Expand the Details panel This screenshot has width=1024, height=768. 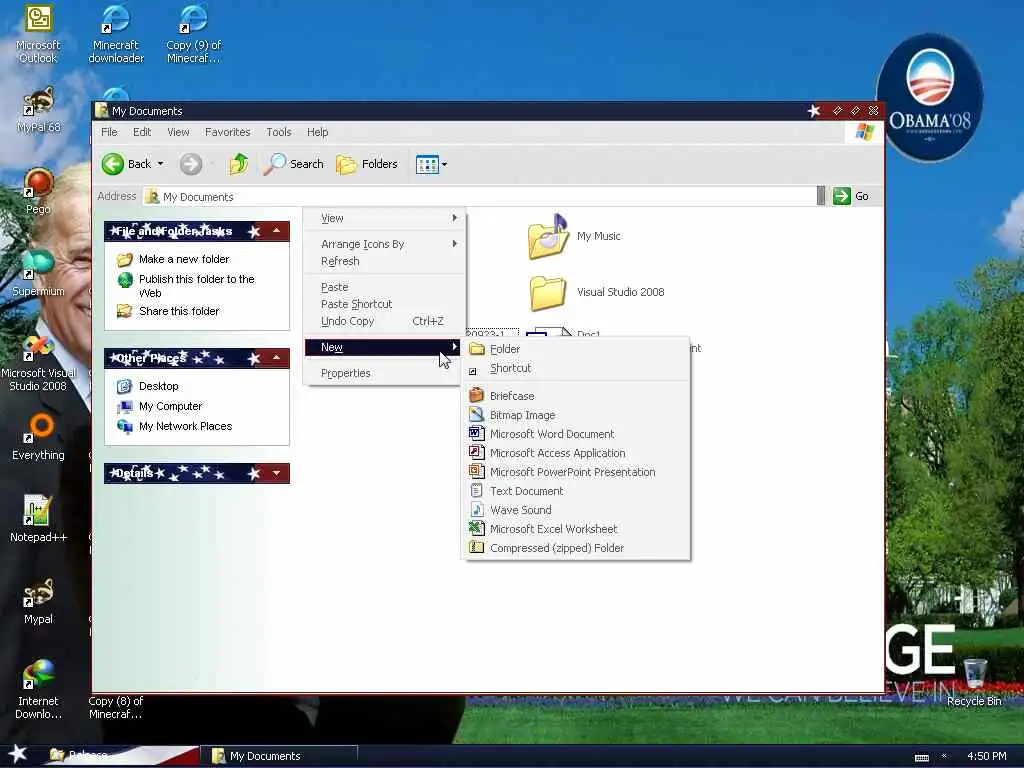(x=277, y=473)
